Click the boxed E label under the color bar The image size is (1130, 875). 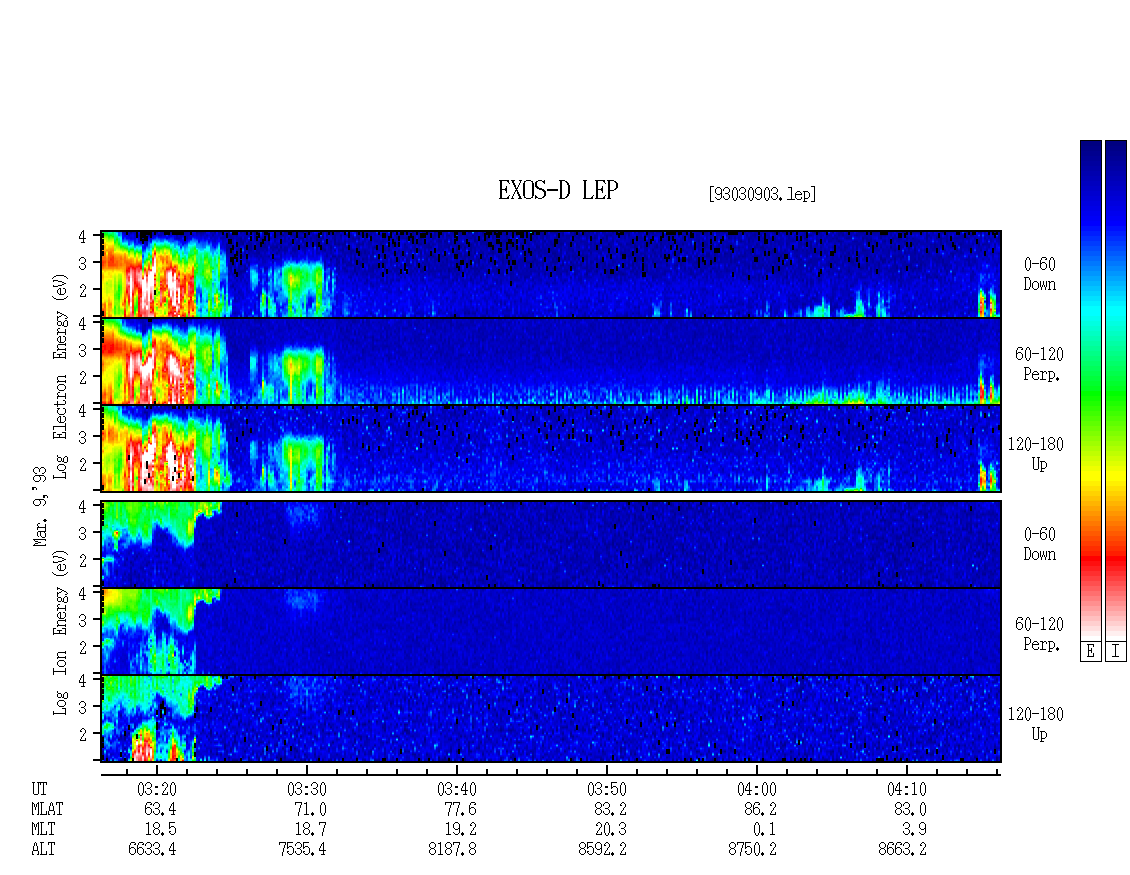[x=1090, y=652]
